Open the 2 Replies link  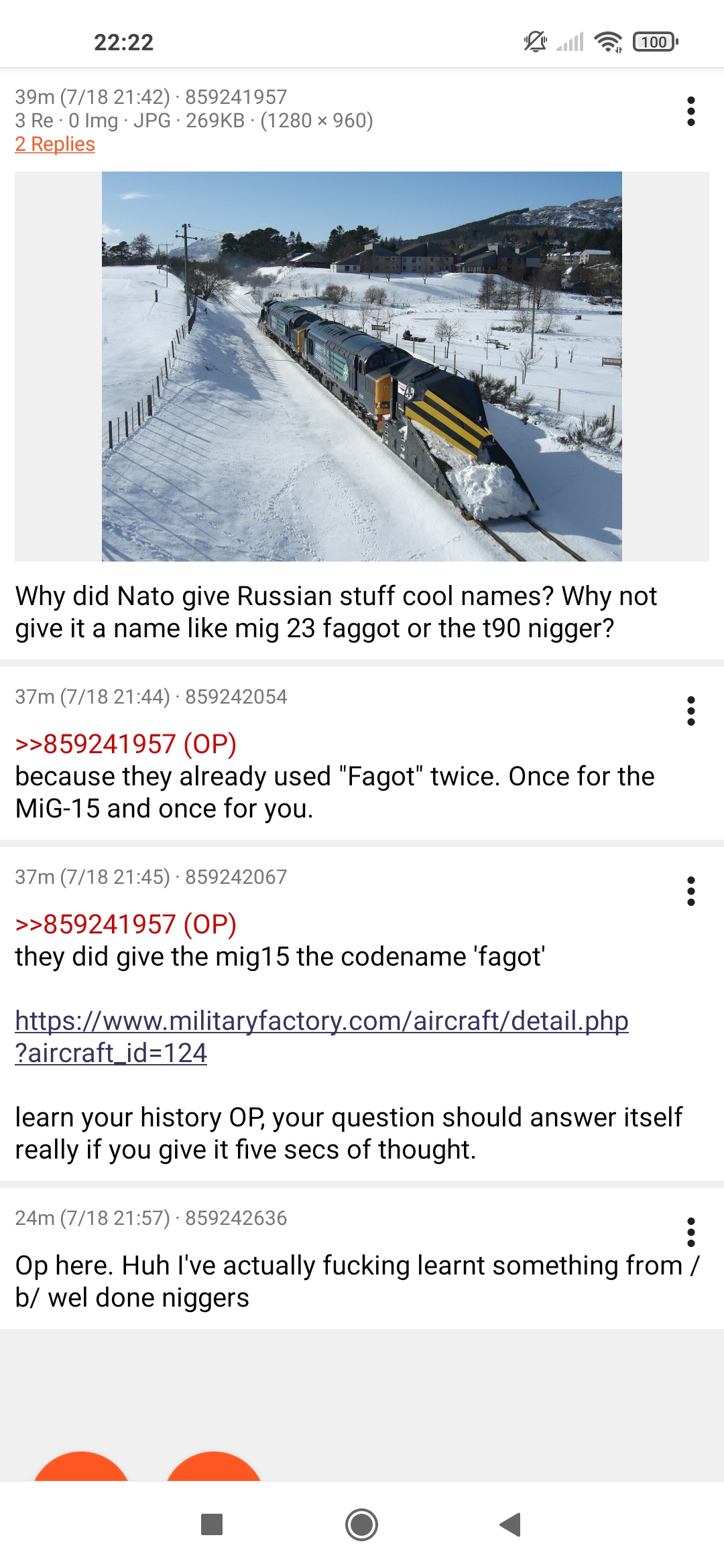coord(55,144)
